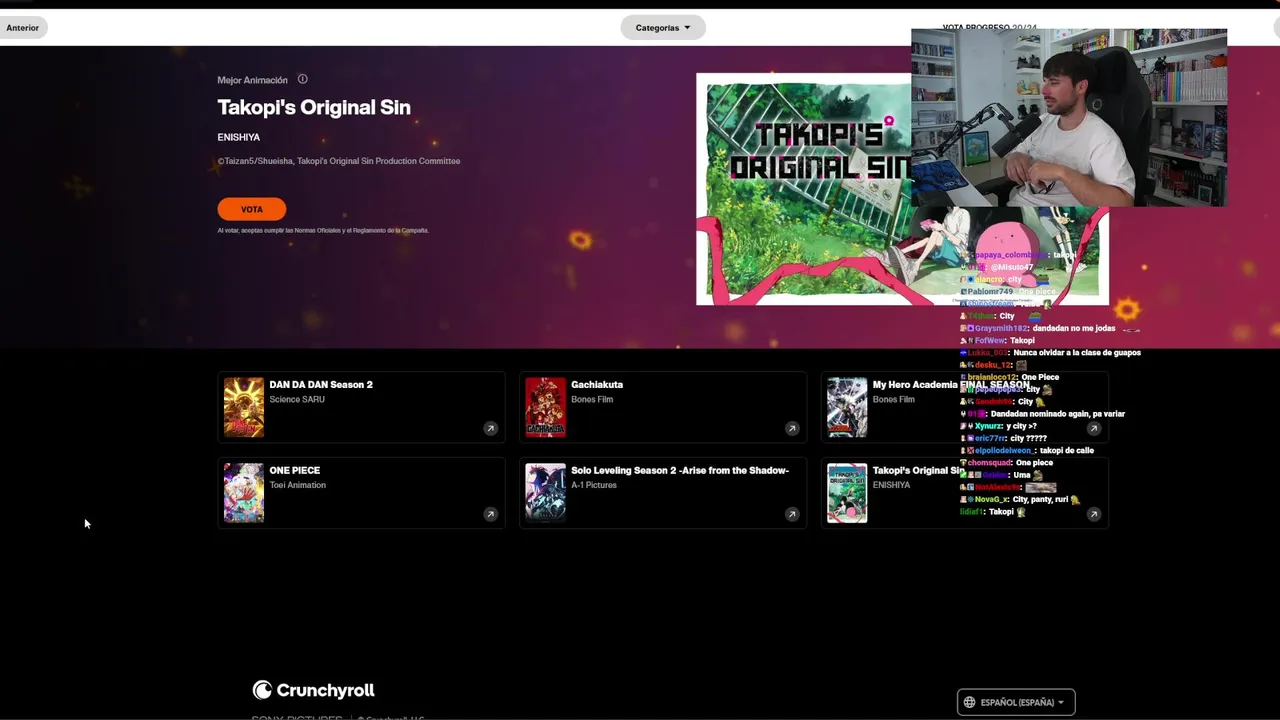Image resolution: width=1280 pixels, height=720 pixels.
Task: Open the My Hero Academia arrow icon
Action: point(1094,428)
